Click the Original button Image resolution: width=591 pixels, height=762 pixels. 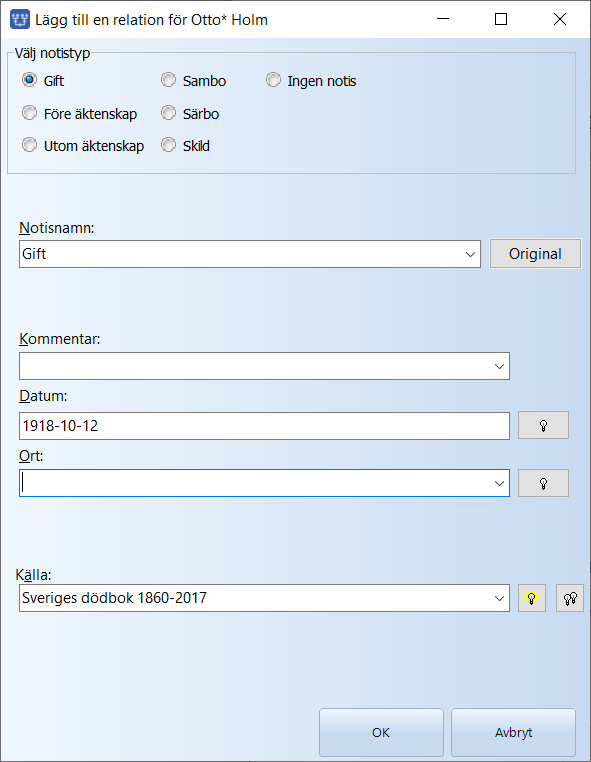pos(535,254)
